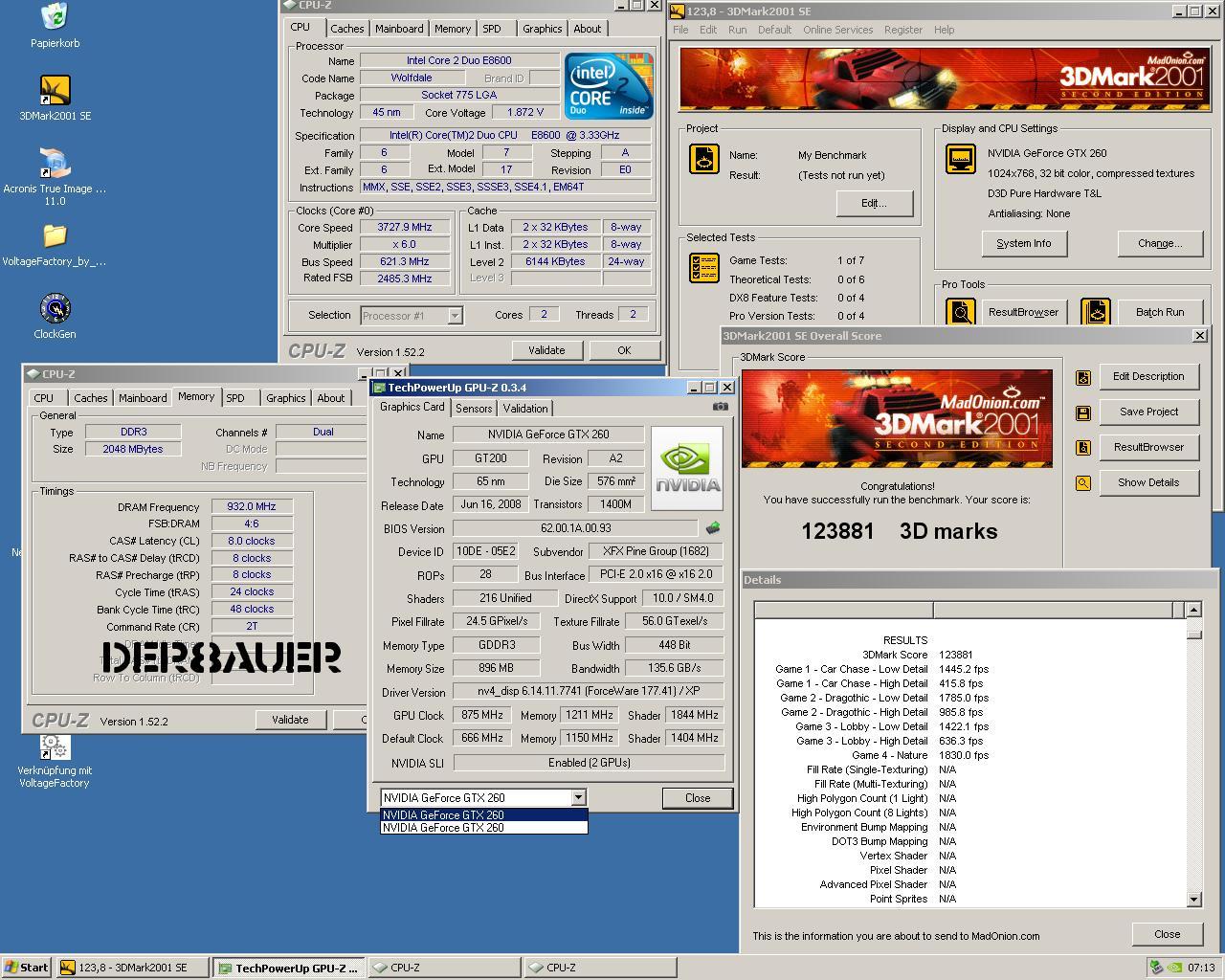Click the ResultBrowser magnifier icon in Pro Tools
The width and height of the screenshot is (1225, 980).
[961, 312]
